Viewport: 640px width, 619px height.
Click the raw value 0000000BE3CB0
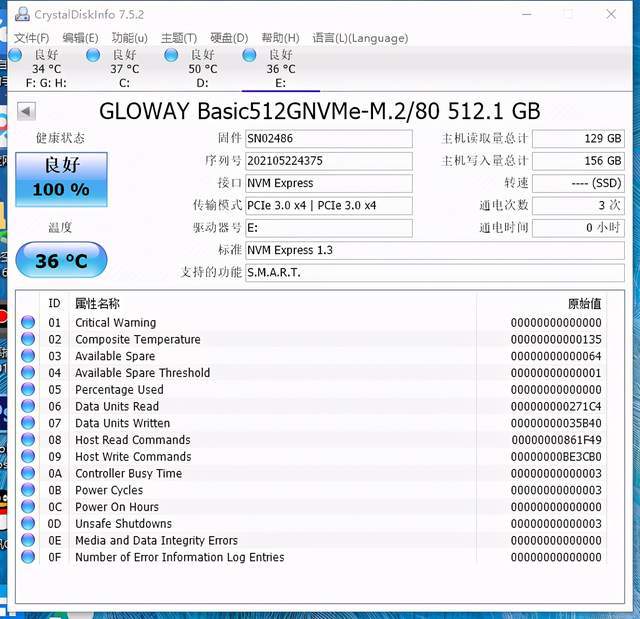[x=556, y=457]
